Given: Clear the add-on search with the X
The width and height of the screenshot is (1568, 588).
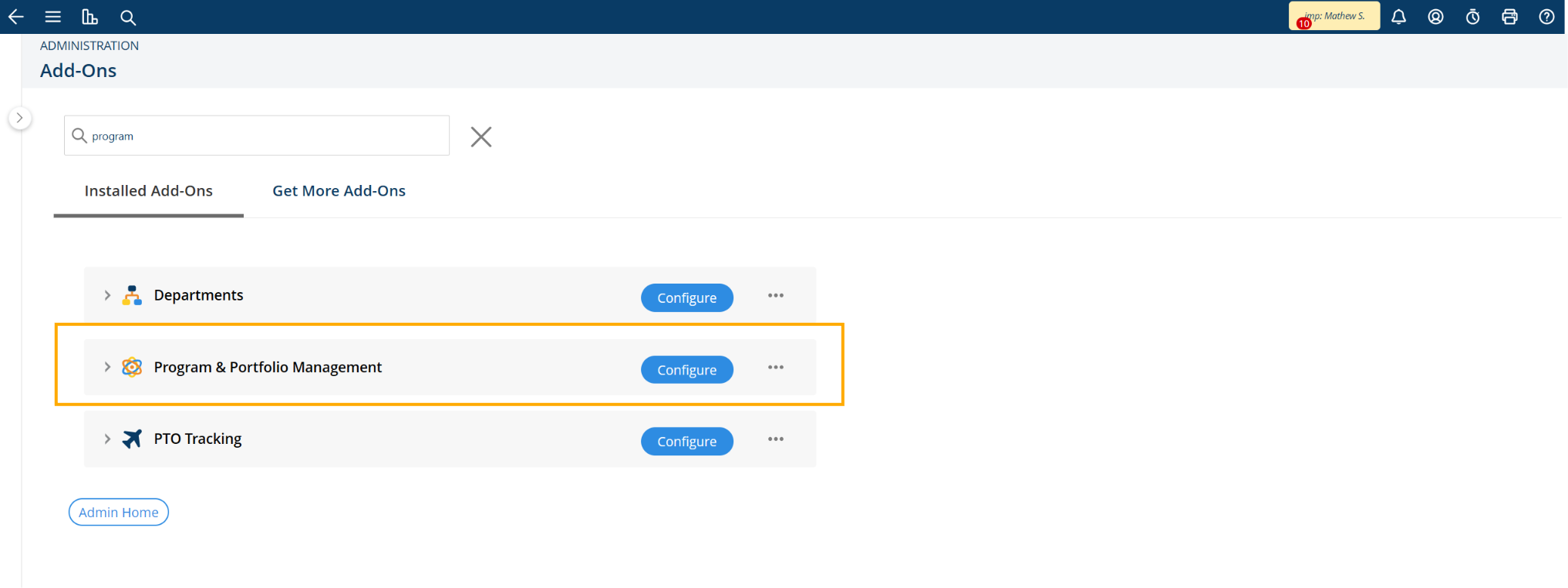Looking at the screenshot, I should (x=481, y=136).
